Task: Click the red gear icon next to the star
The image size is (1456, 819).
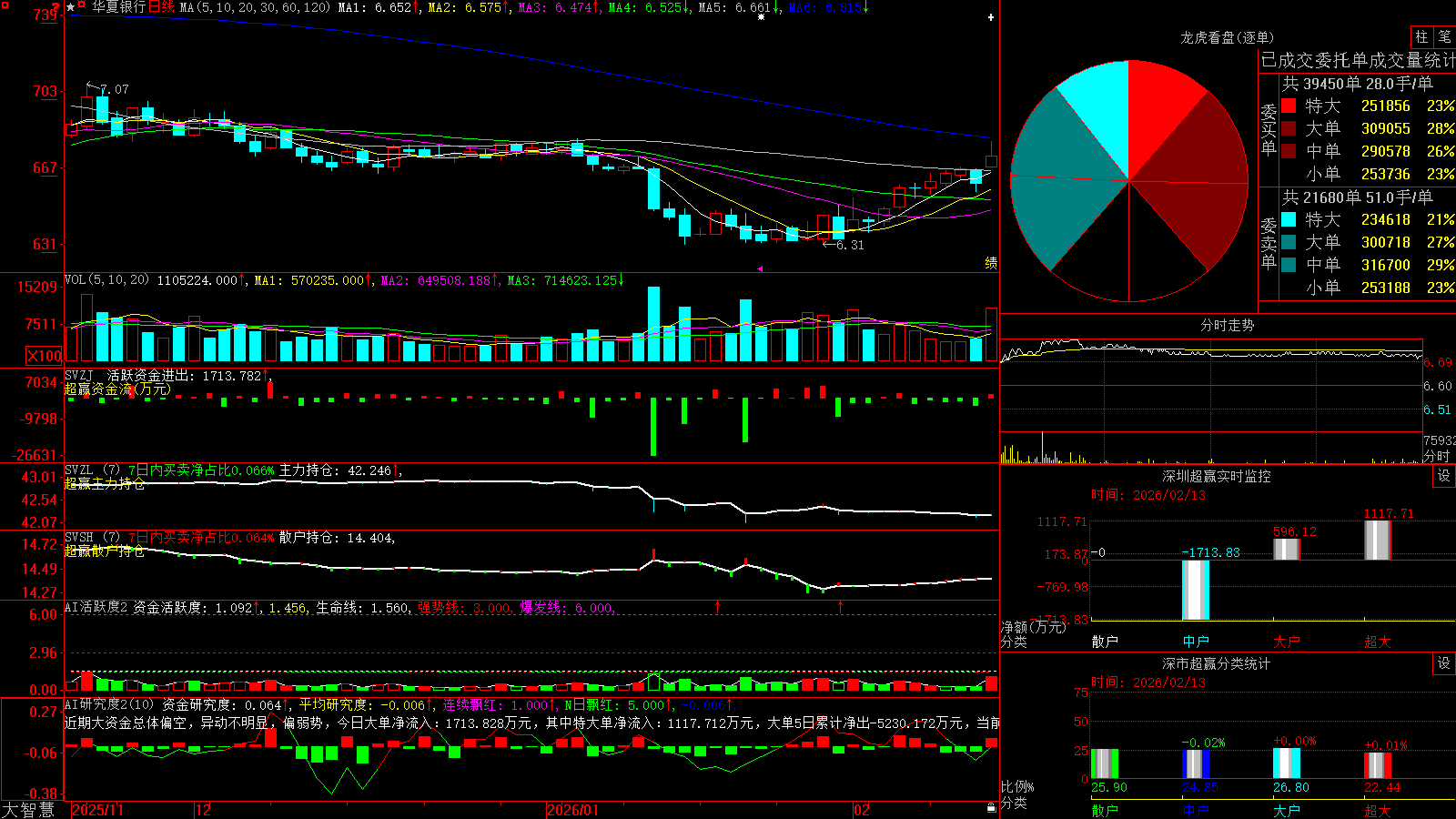Action: point(83,5)
